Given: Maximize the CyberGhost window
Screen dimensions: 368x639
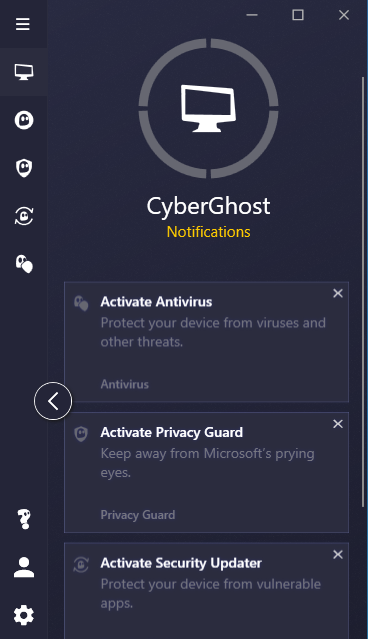Looking at the screenshot, I should [298, 15].
